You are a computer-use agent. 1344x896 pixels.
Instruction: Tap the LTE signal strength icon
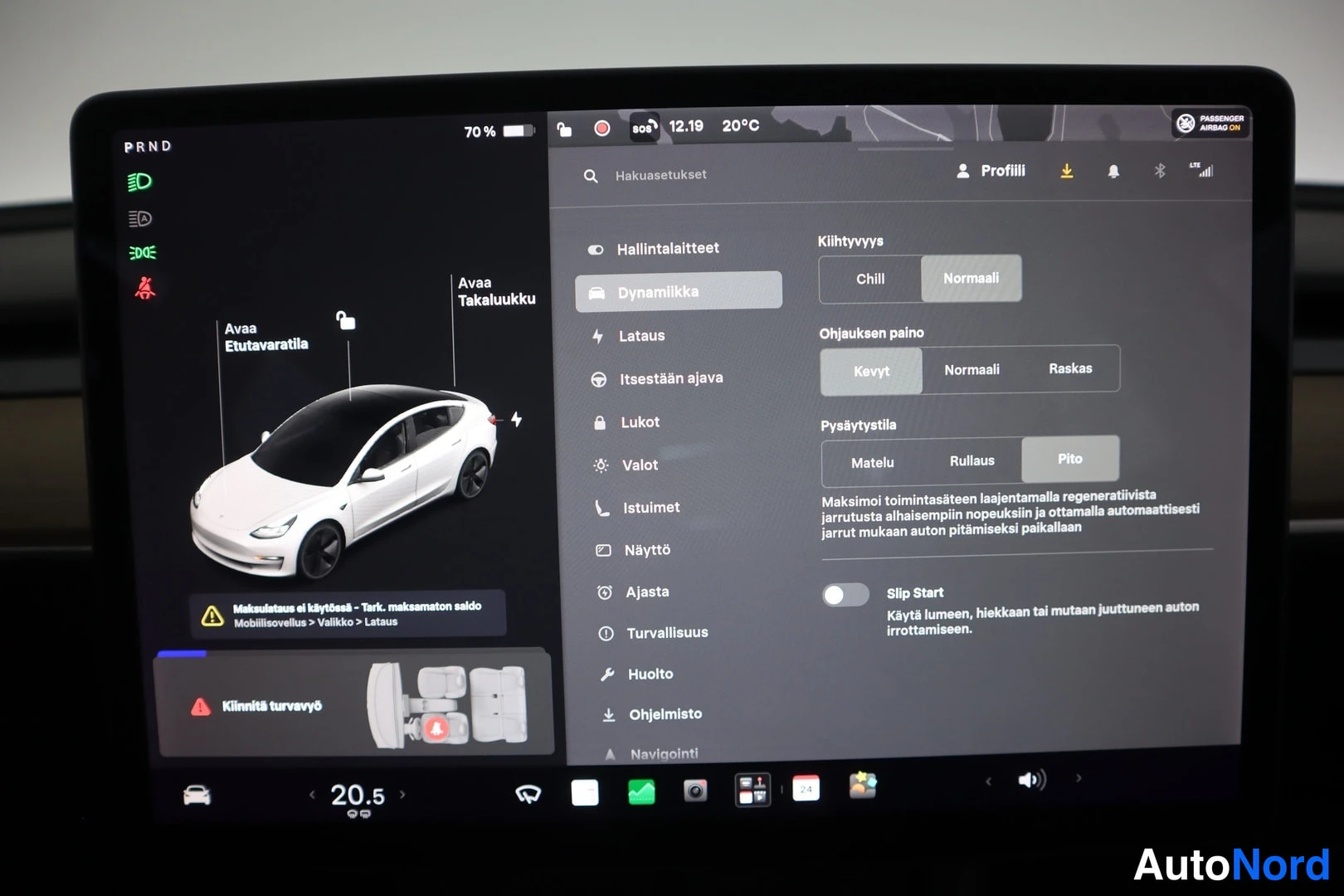[1201, 169]
